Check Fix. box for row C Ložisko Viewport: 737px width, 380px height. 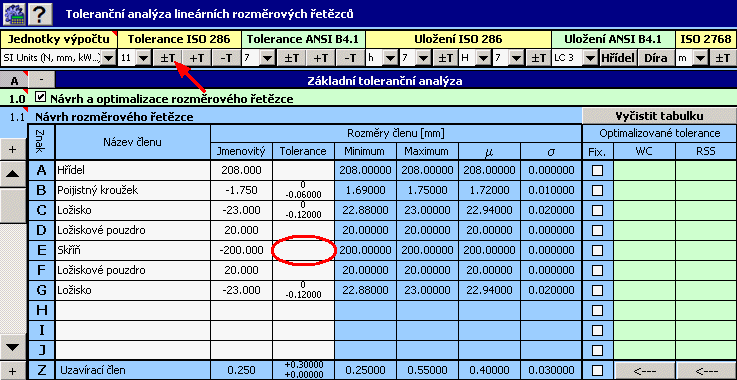(x=597, y=210)
